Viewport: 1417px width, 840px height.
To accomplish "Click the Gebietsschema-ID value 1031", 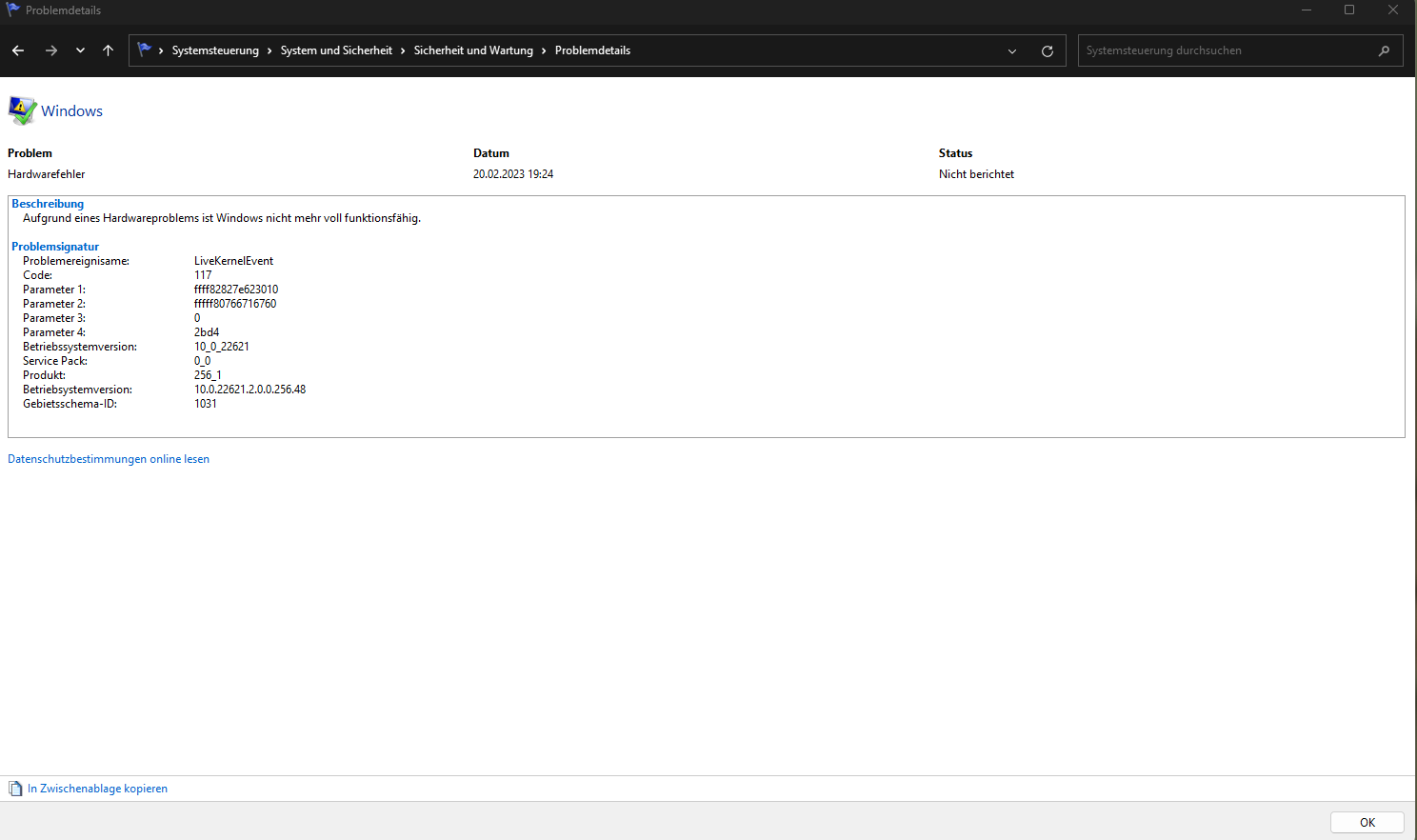I will (x=206, y=404).
